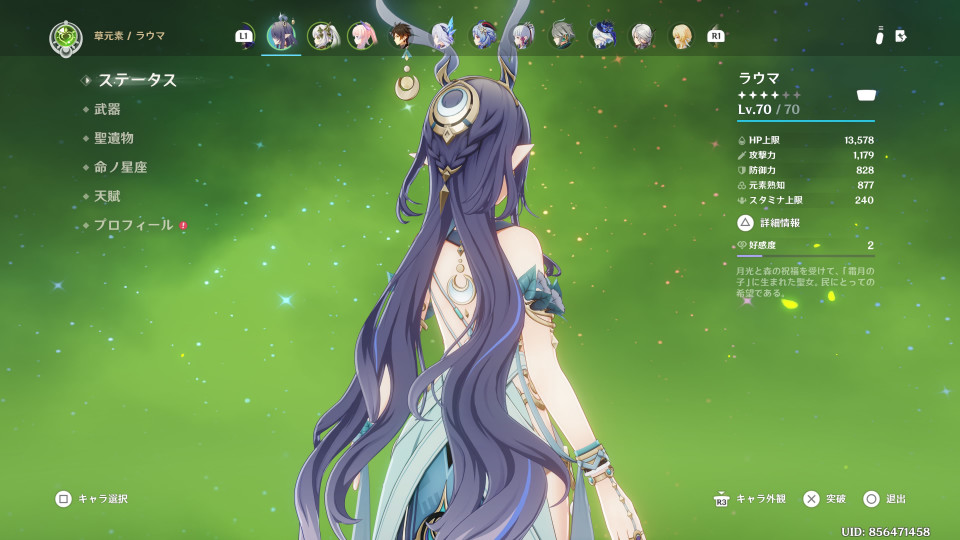Click the 好感度 heart icon
Image resolution: width=960 pixels, height=540 pixels.
pos(741,246)
